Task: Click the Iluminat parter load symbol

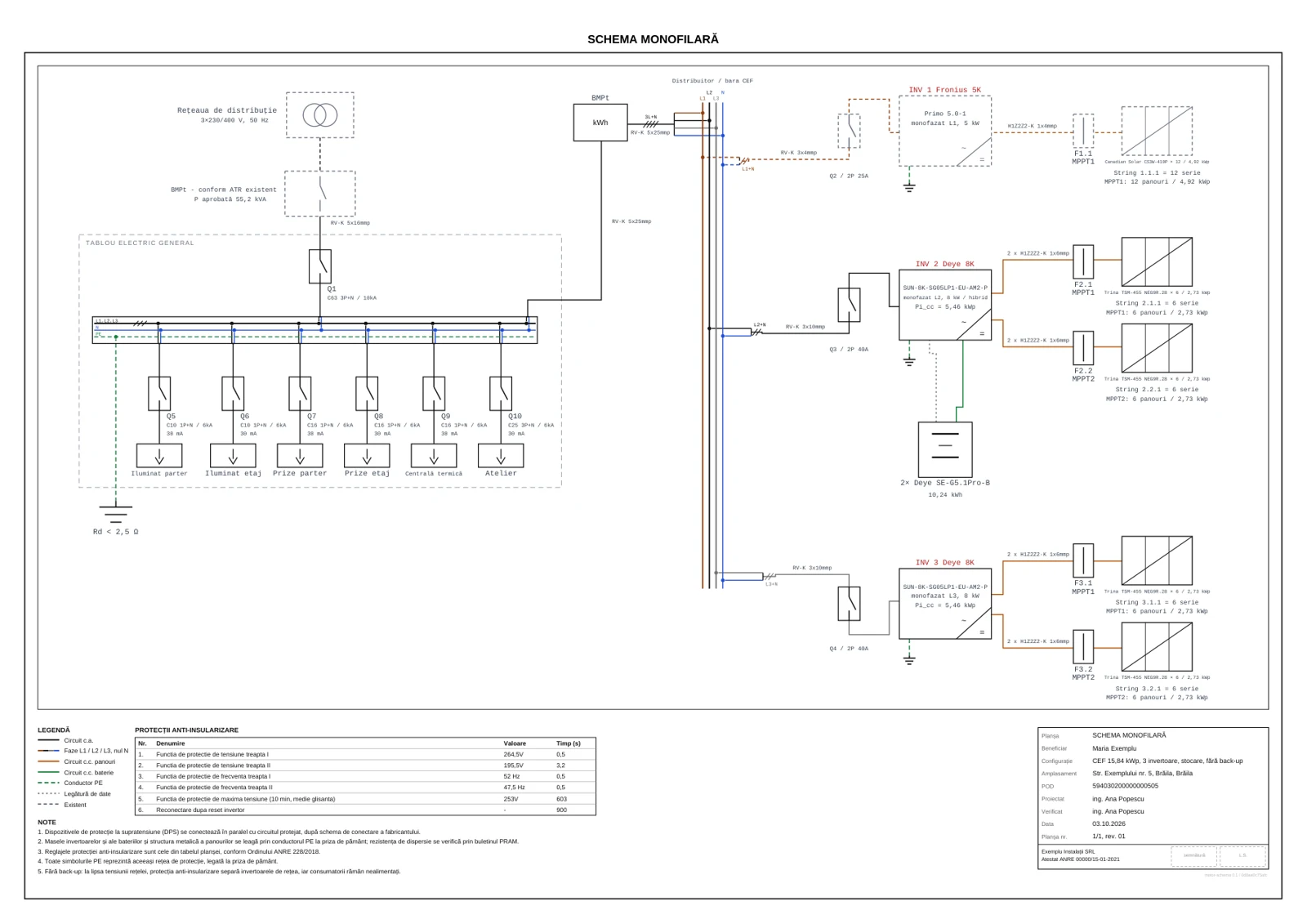Action: [x=159, y=456]
